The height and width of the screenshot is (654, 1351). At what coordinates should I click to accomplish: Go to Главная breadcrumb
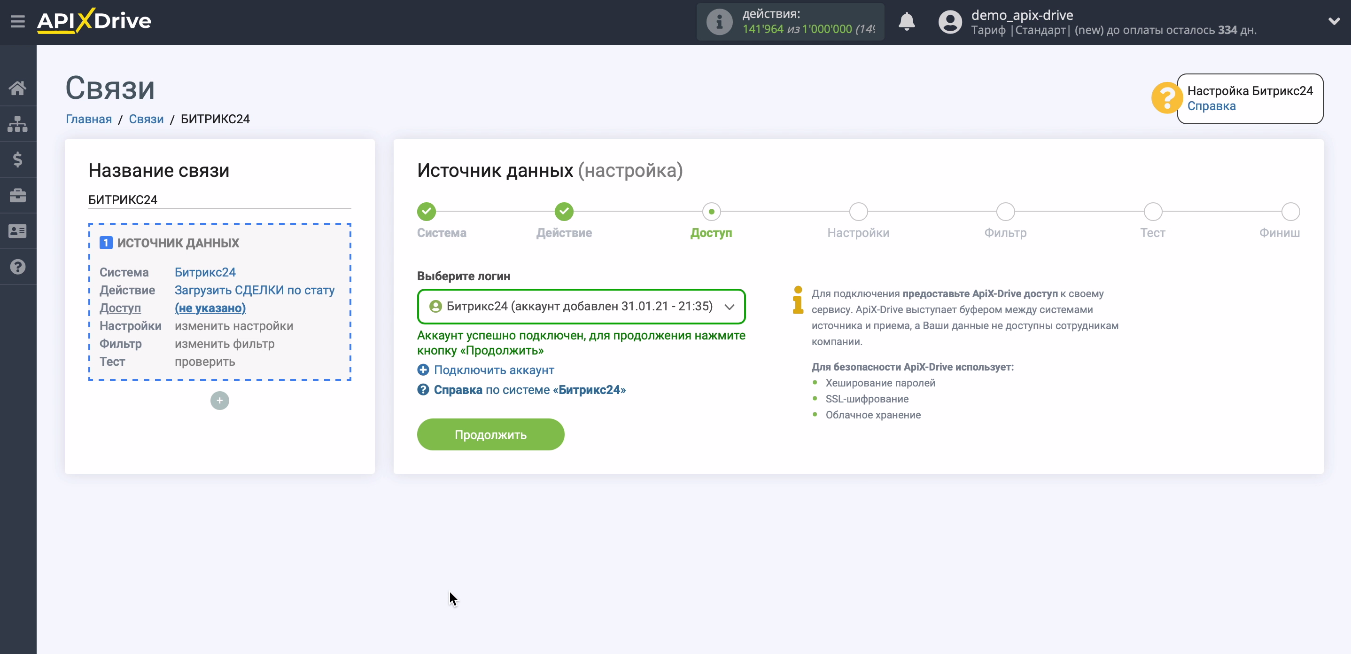[x=89, y=119]
